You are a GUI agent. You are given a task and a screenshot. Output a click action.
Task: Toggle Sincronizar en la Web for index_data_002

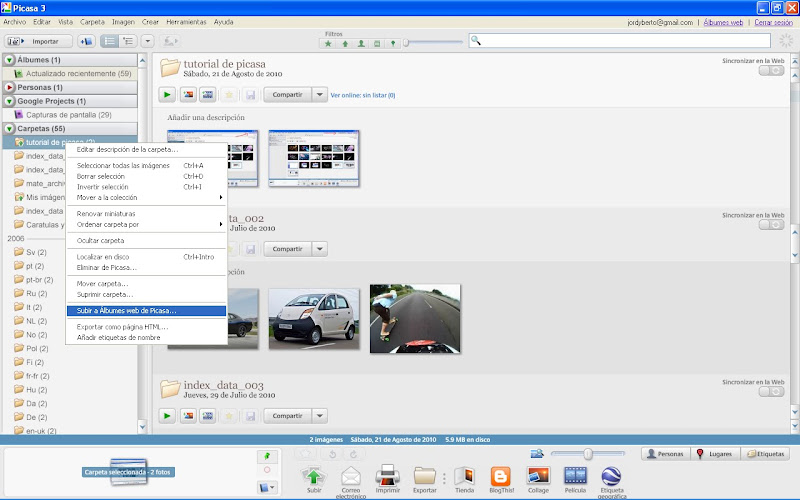(x=771, y=224)
